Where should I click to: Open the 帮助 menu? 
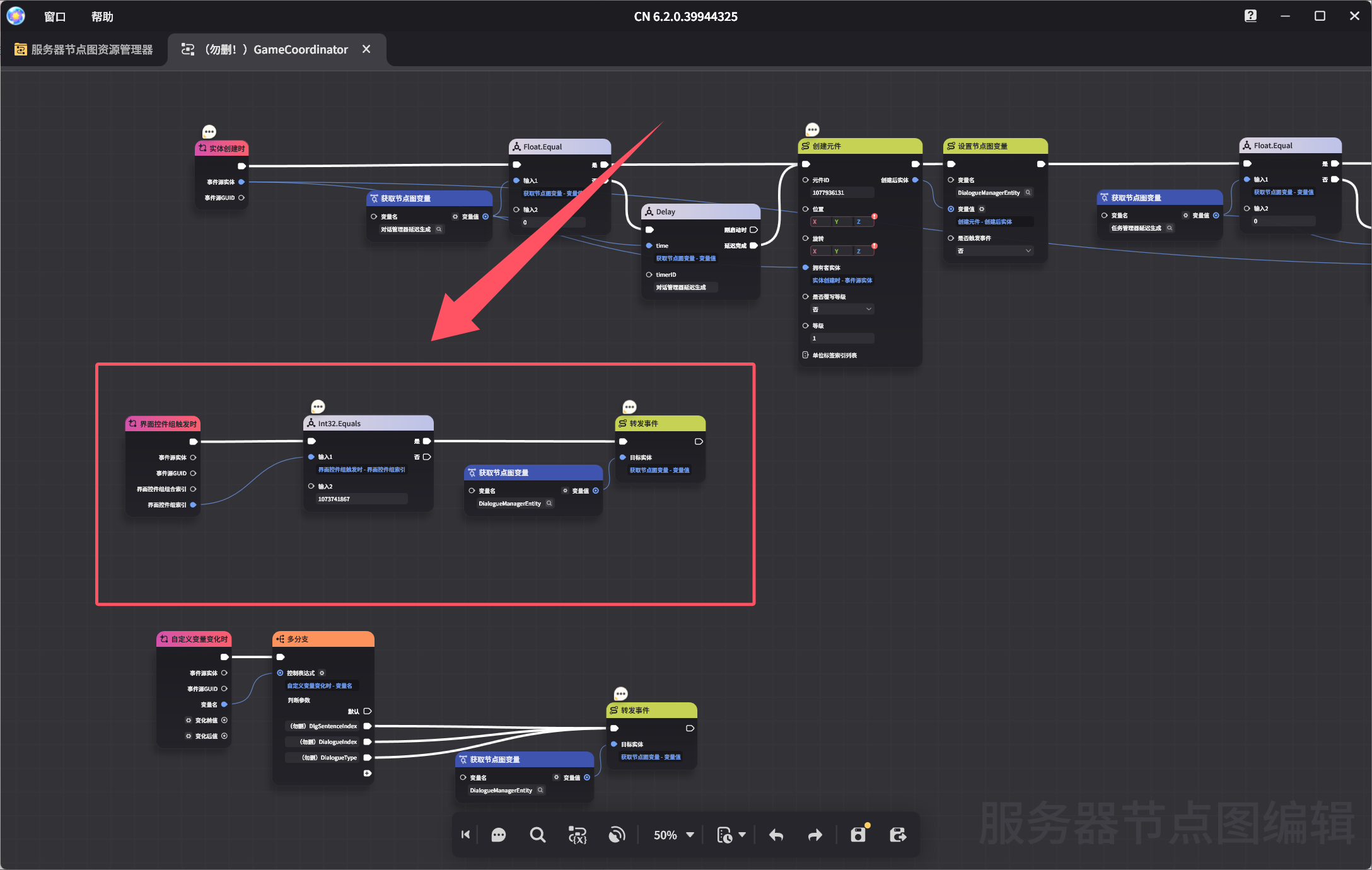102,16
